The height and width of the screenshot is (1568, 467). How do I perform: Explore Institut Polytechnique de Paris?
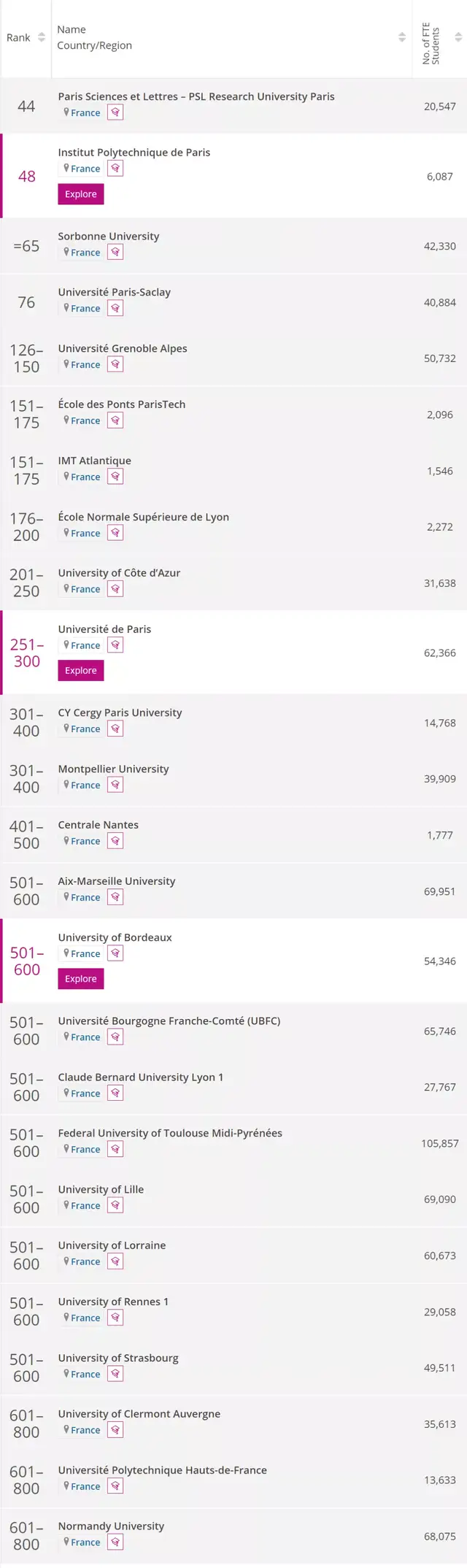pyautogui.click(x=80, y=194)
